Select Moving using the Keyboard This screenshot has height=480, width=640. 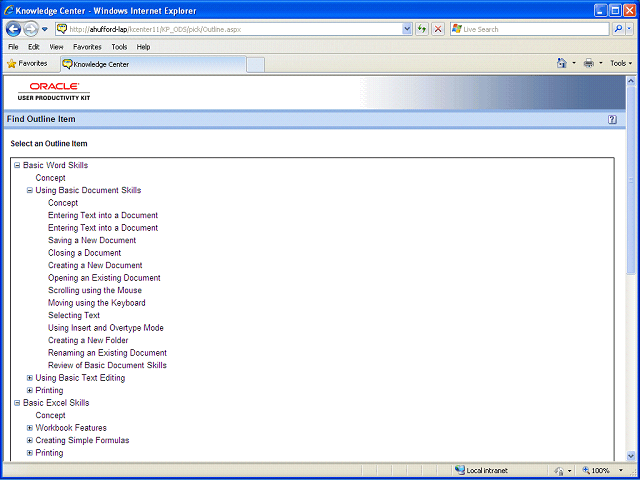(97, 303)
